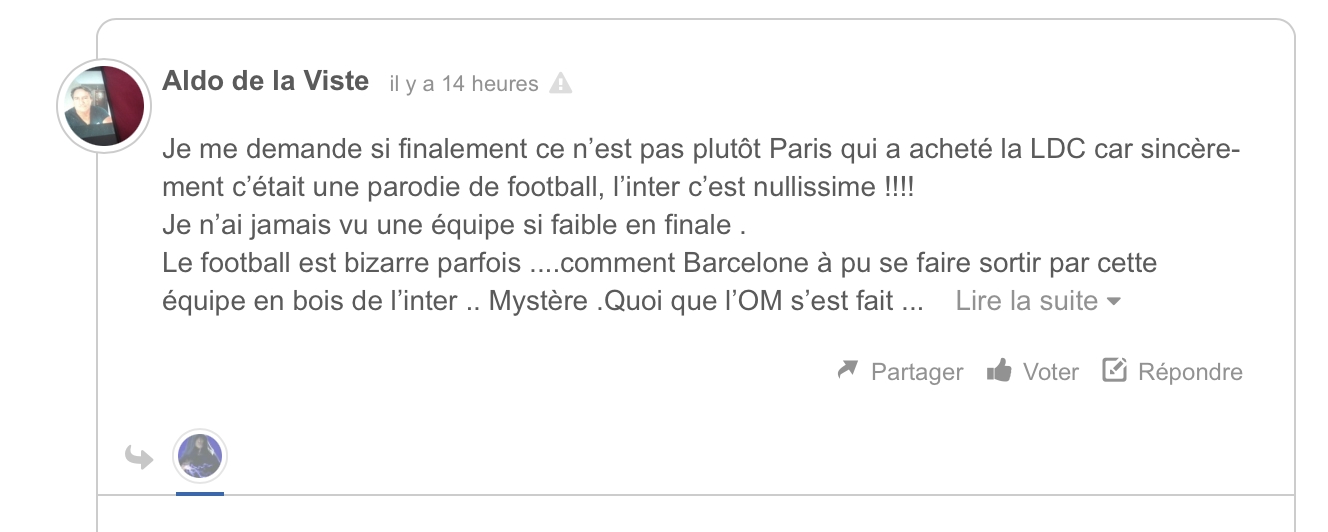Viewport: 1328px width, 532px height.
Task: Open the Aldo de la Viste username link
Action: pyautogui.click(x=265, y=81)
